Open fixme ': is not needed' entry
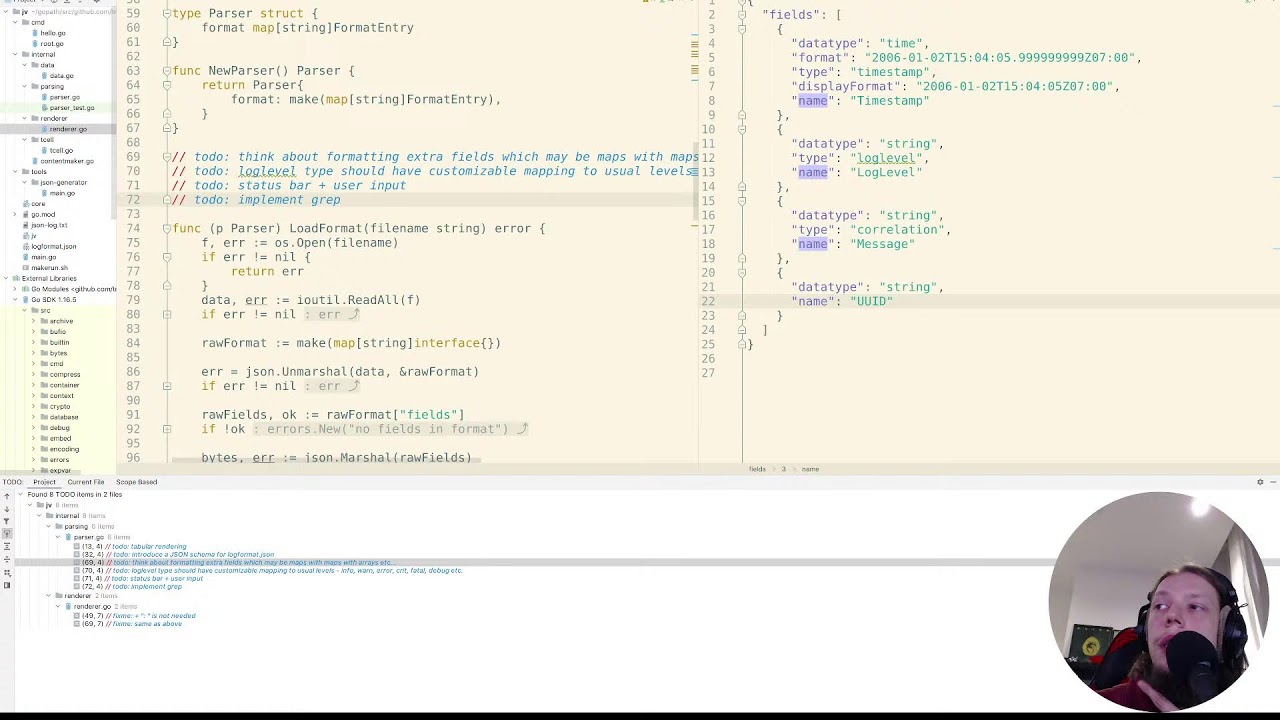Screen dimensions: 1280x720 point(137,616)
